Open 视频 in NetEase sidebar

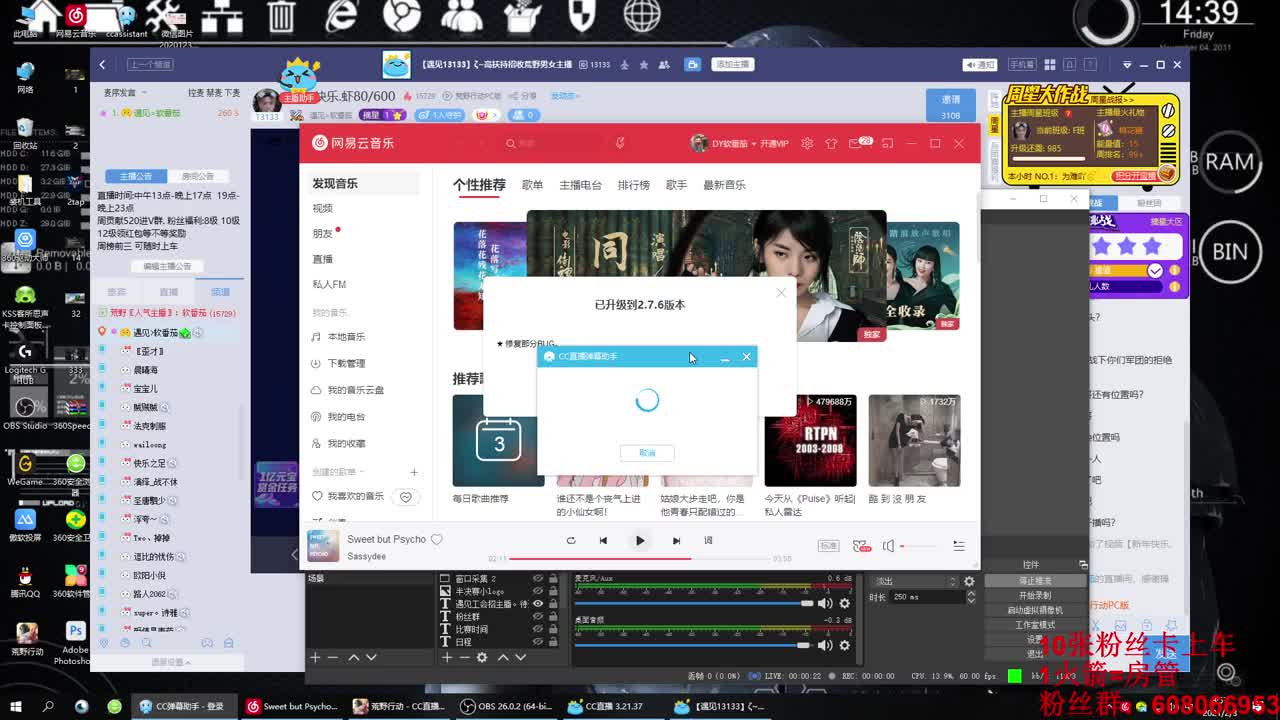pos(322,208)
